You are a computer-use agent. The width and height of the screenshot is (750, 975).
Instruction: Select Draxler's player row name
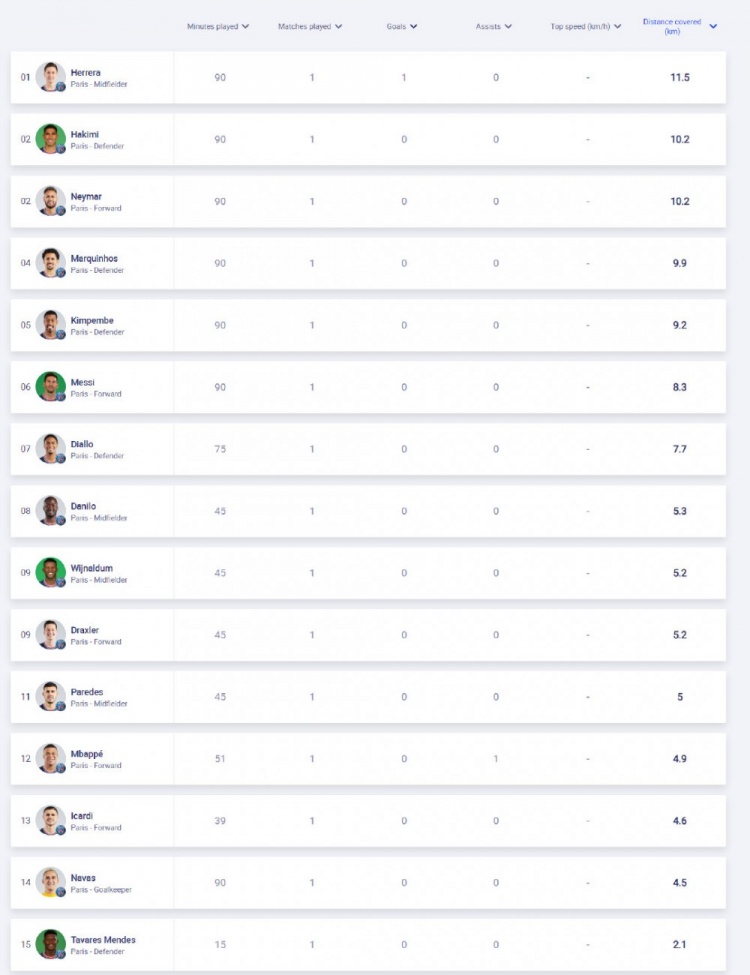pyautogui.click(x=85, y=630)
